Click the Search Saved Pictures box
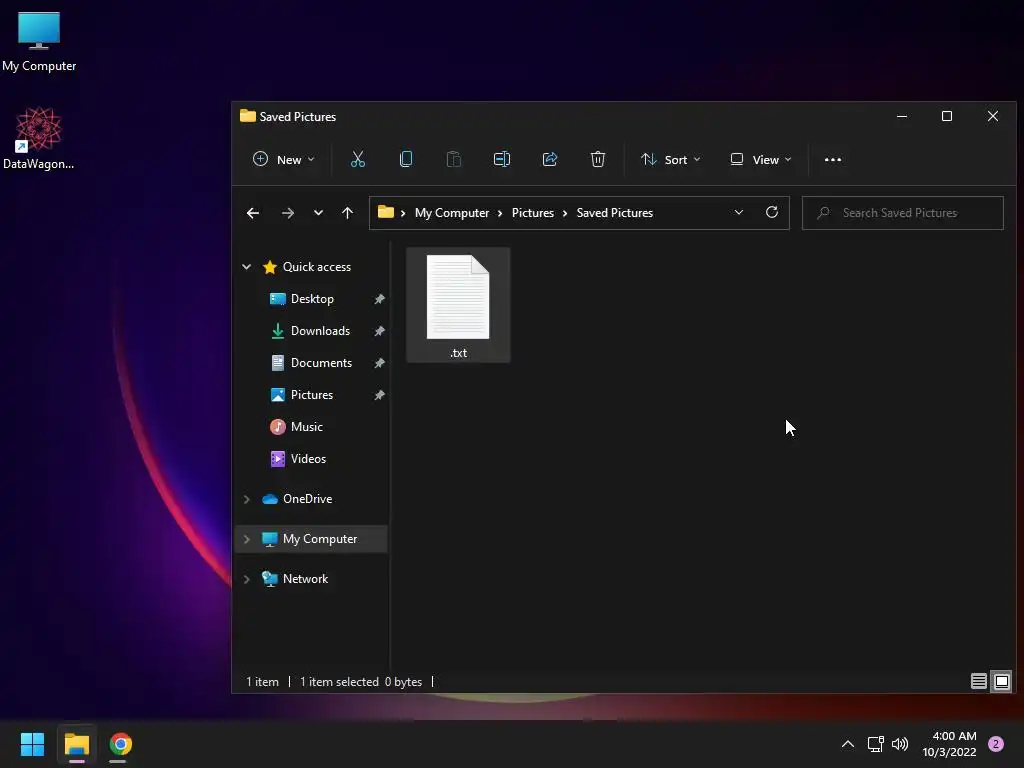The width and height of the screenshot is (1024, 768). [x=903, y=213]
